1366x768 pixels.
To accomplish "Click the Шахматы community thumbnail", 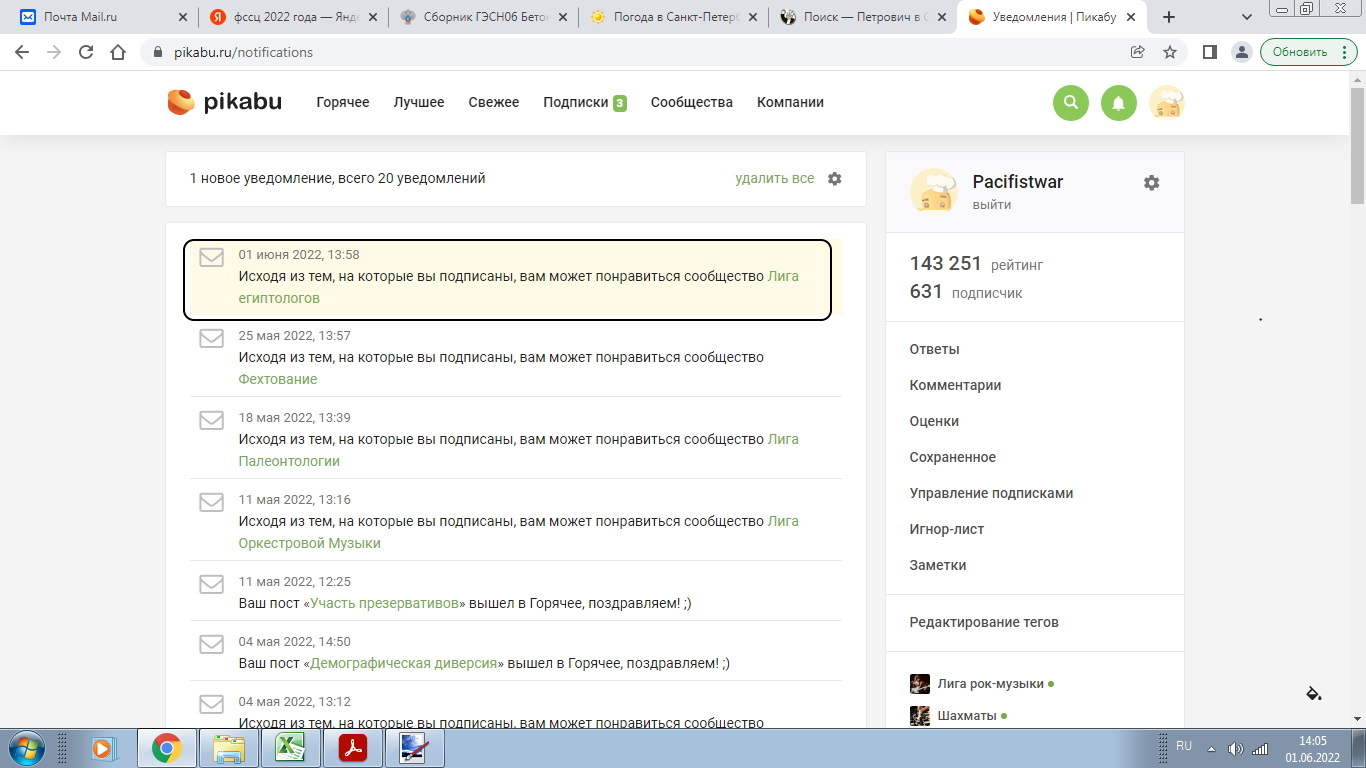I will 920,716.
